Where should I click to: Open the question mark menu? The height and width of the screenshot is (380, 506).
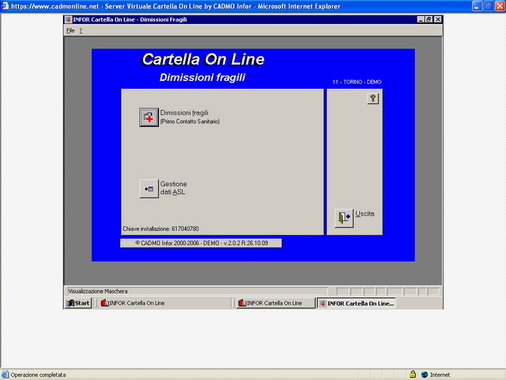pos(81,31)
